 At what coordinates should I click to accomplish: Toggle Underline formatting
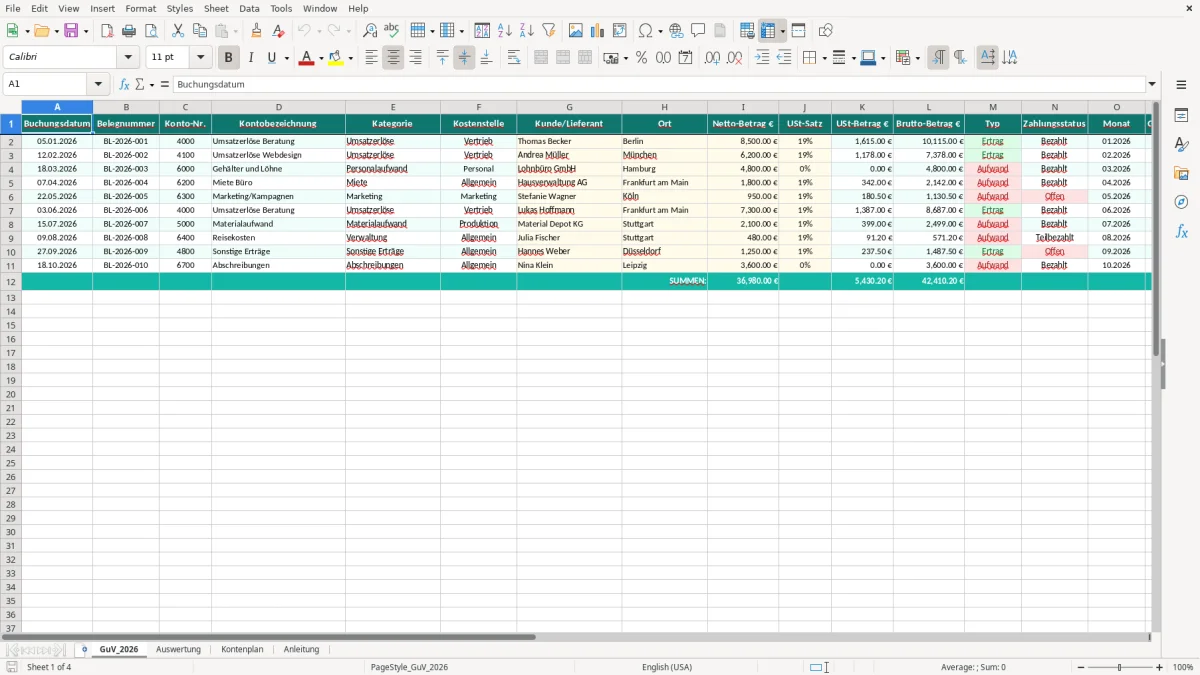pos(271,58)
